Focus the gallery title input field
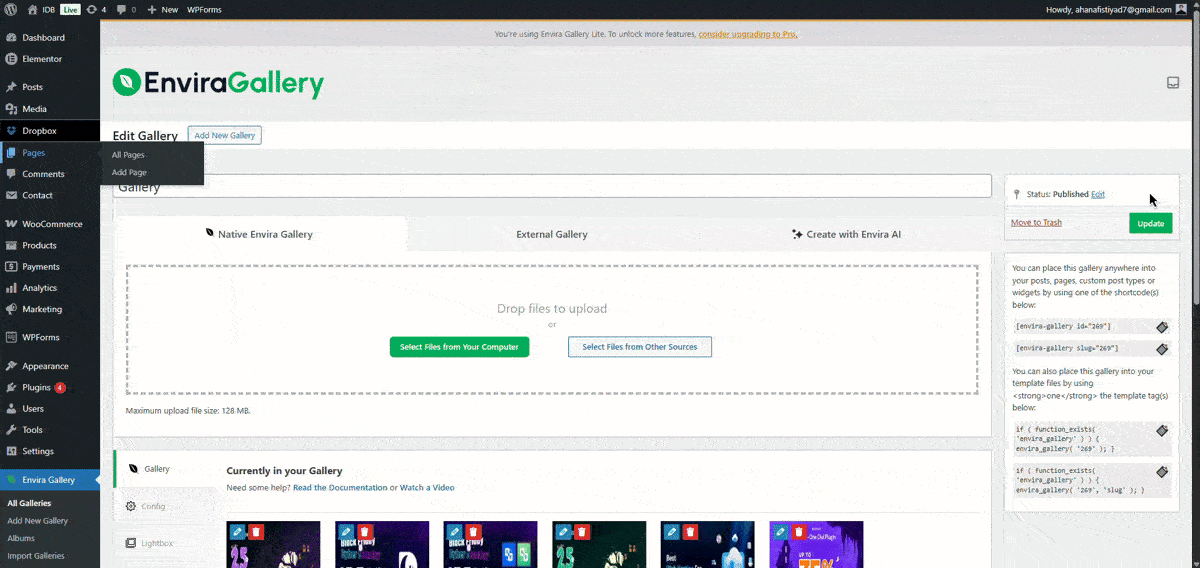Image resolution: width=1200 pixels, height=568 pixels. (x=551, y=187)
